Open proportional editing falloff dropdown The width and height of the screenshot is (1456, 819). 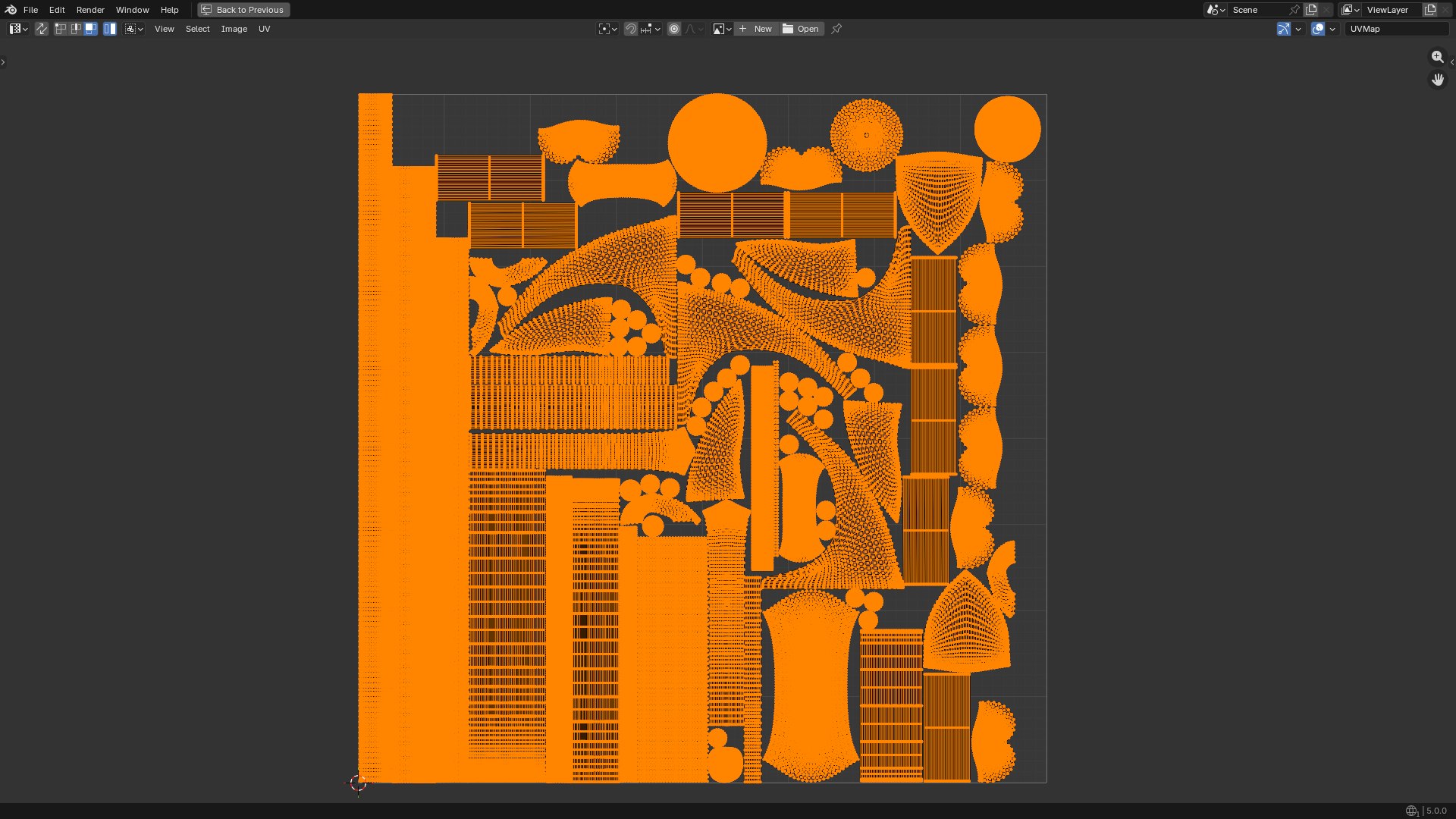coord(694,29)
